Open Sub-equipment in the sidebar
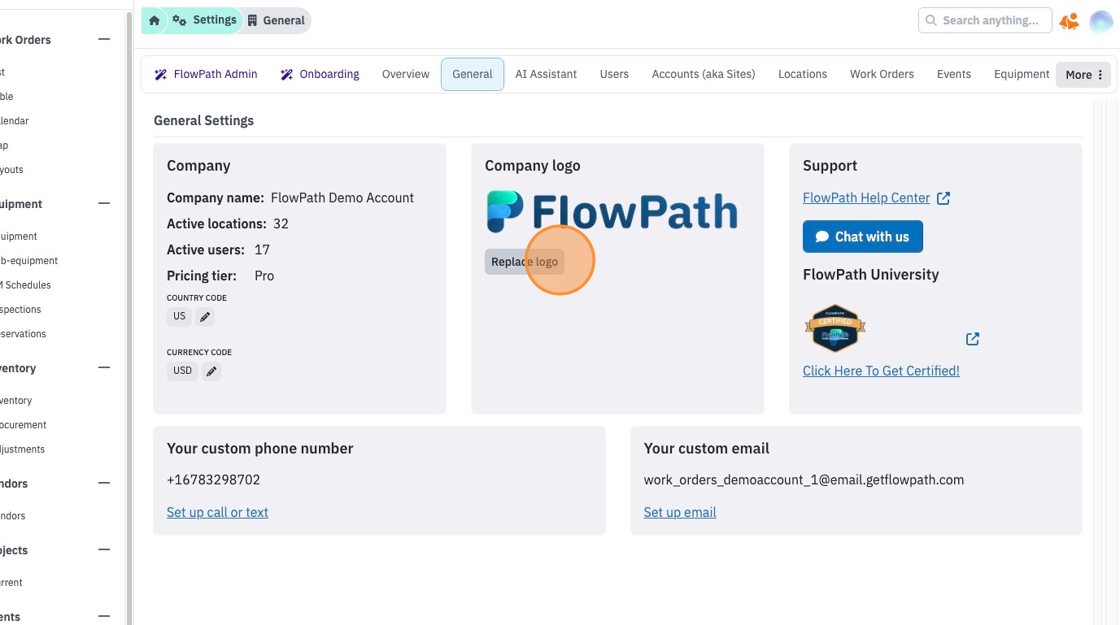Viewport: 1120px width, 625px height. [x=29, y=261]
